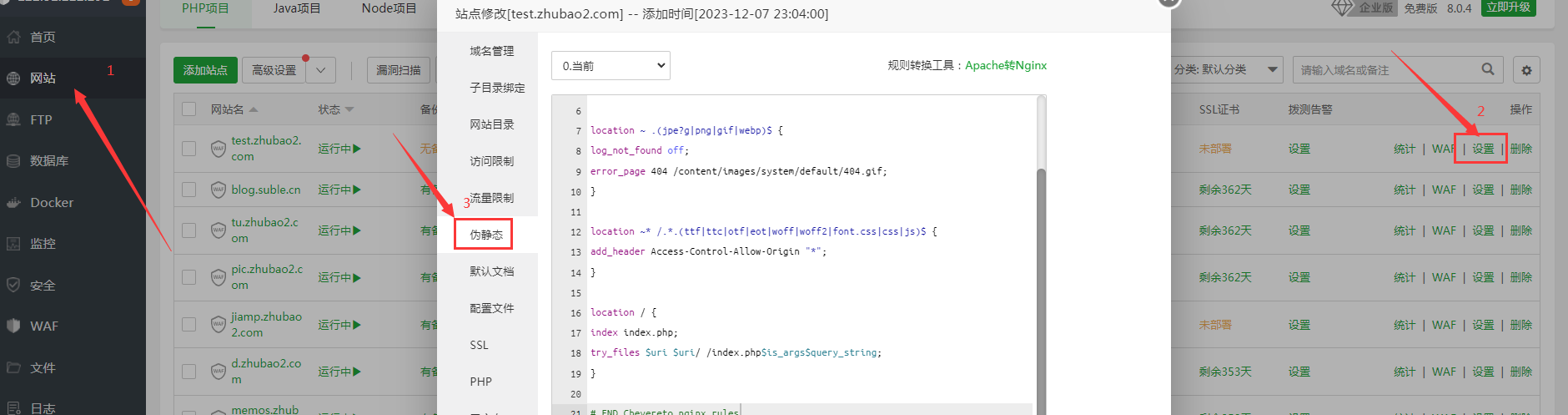Open the 0.当前 rewrite template dropdown
1568x415 pixels.
611,66
